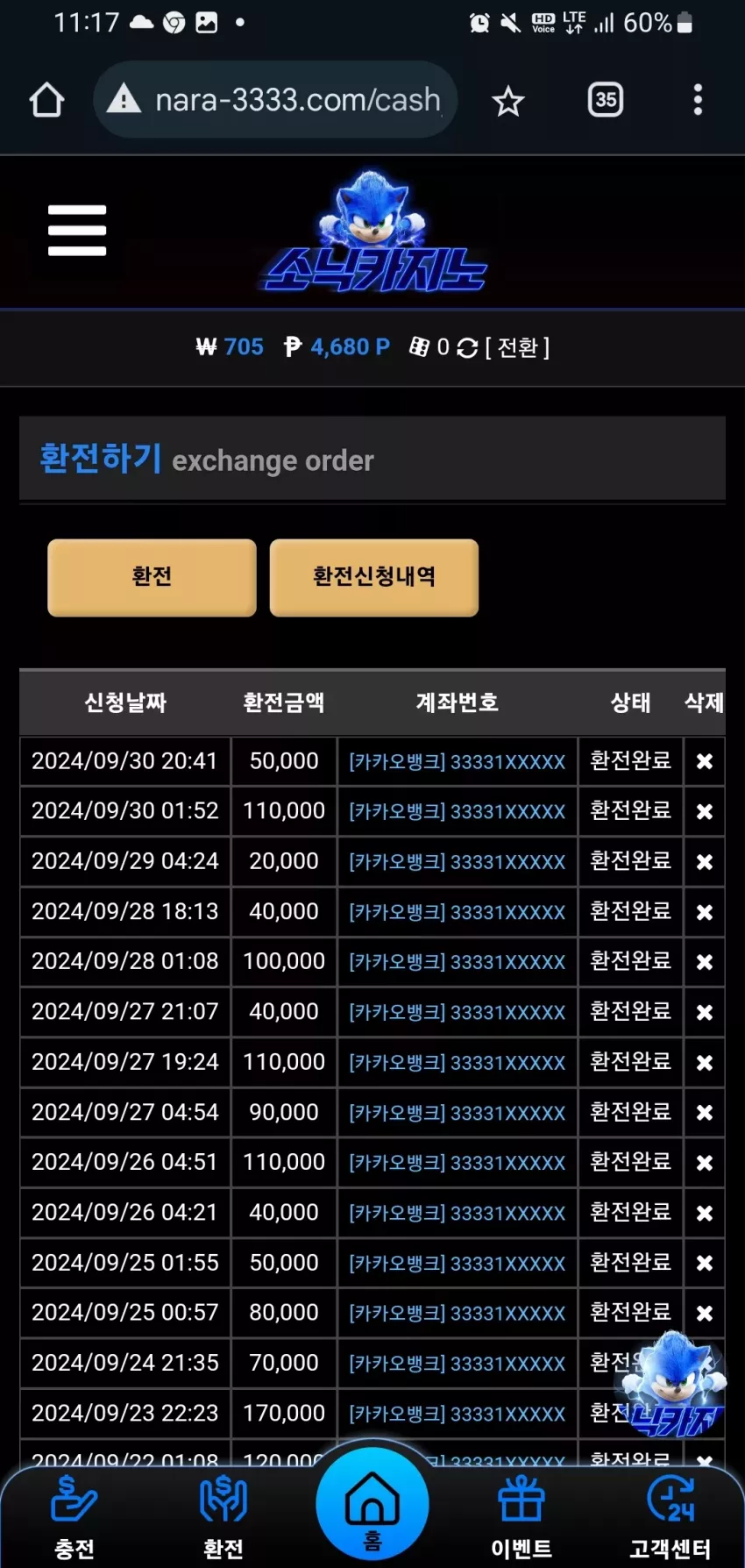Open 충전 deposit in bottom navigation

coord(74,1518)
